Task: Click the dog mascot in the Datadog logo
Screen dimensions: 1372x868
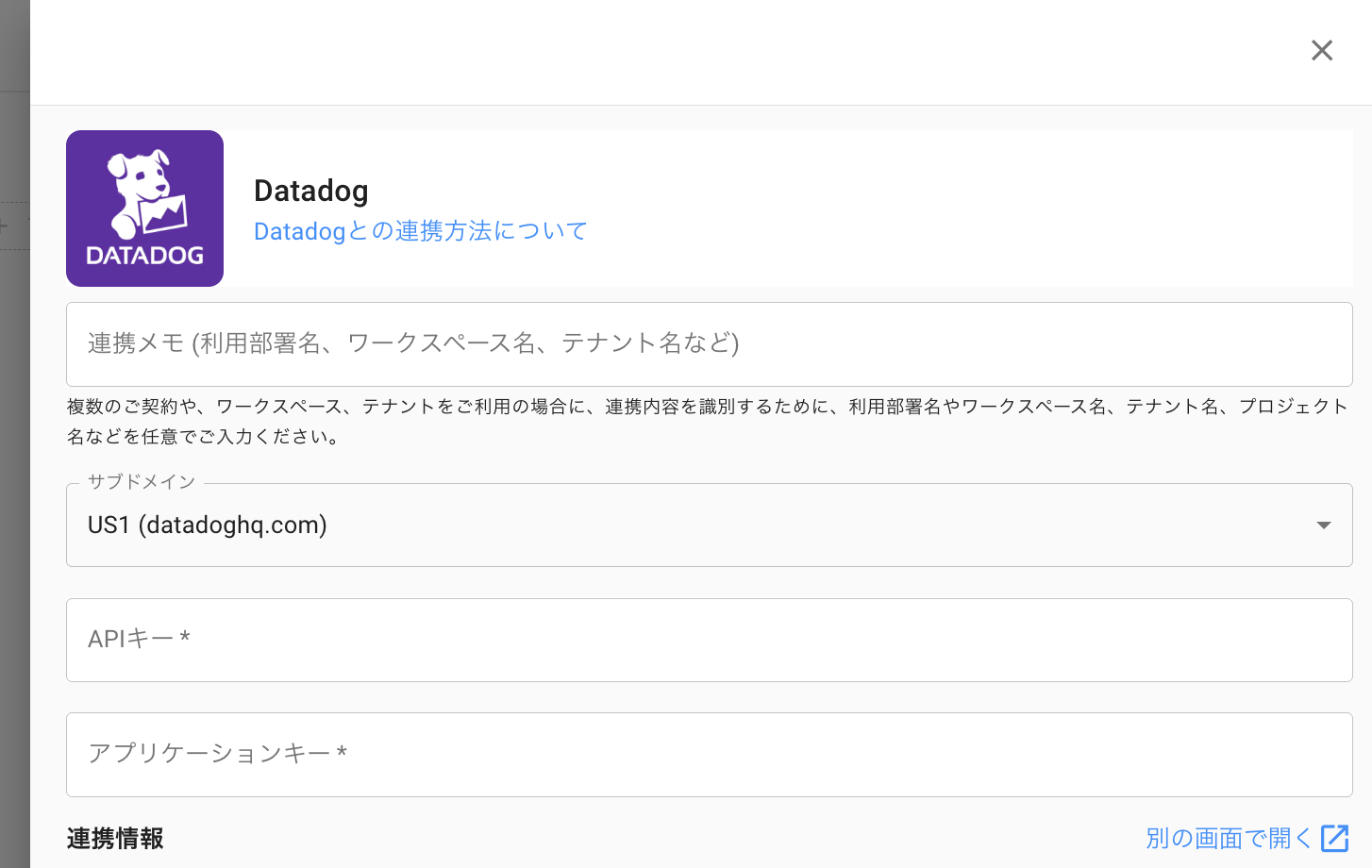Action: [144, 193]
